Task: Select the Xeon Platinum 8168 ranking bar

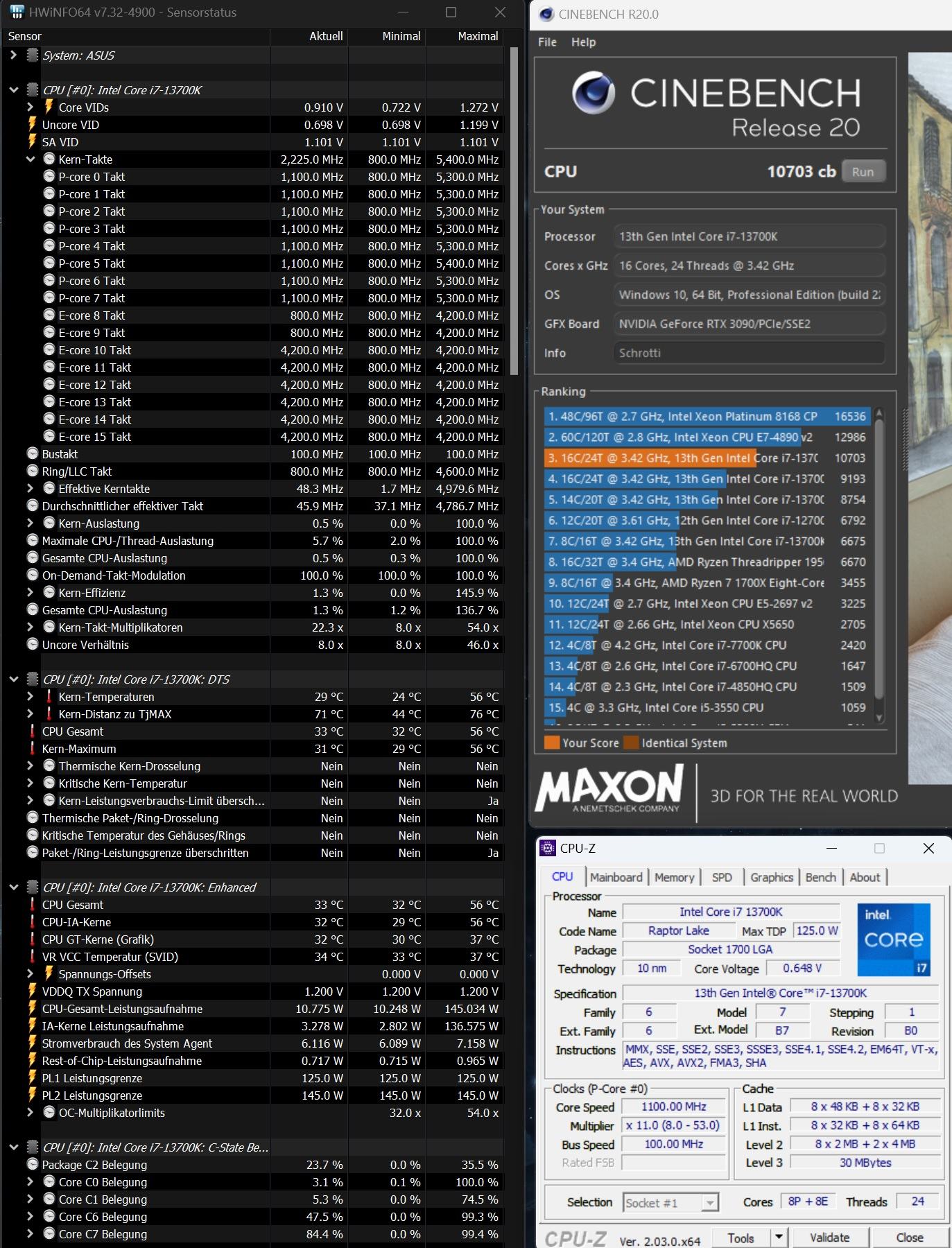Action: (x=706, y=417)
